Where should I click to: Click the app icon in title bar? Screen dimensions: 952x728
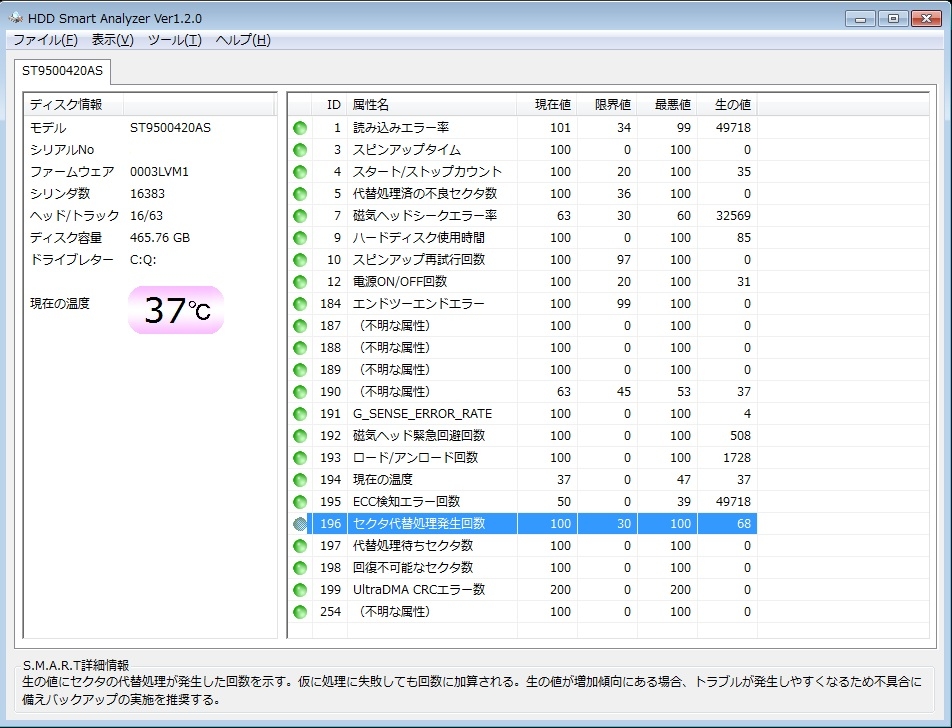[x=16, y=17]
